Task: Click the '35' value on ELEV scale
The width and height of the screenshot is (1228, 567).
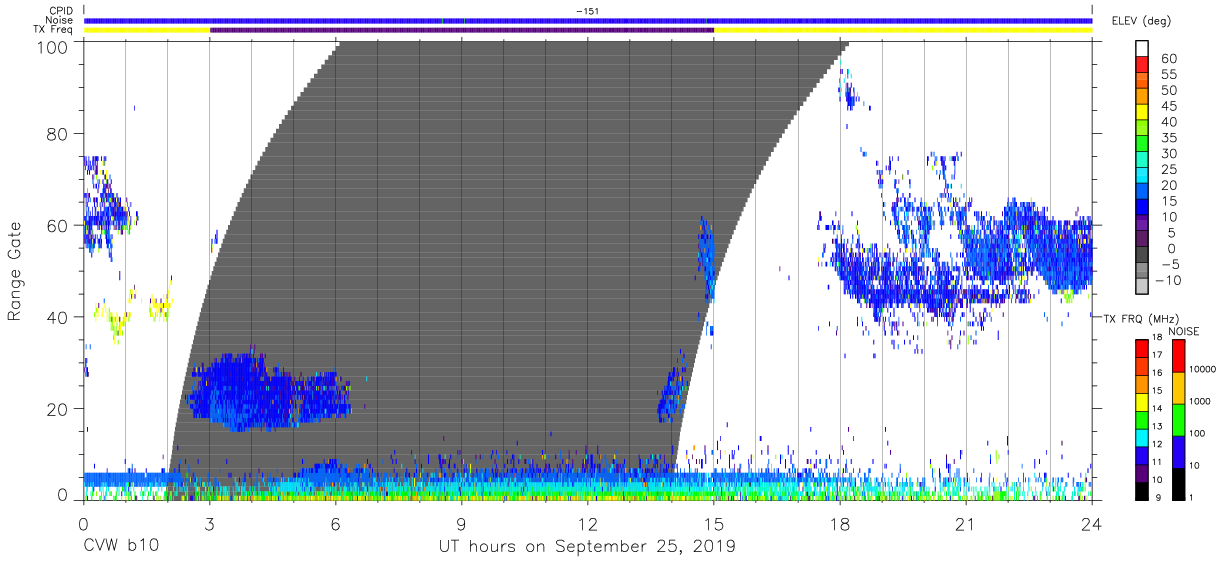Action: (x=1169, y=138)
